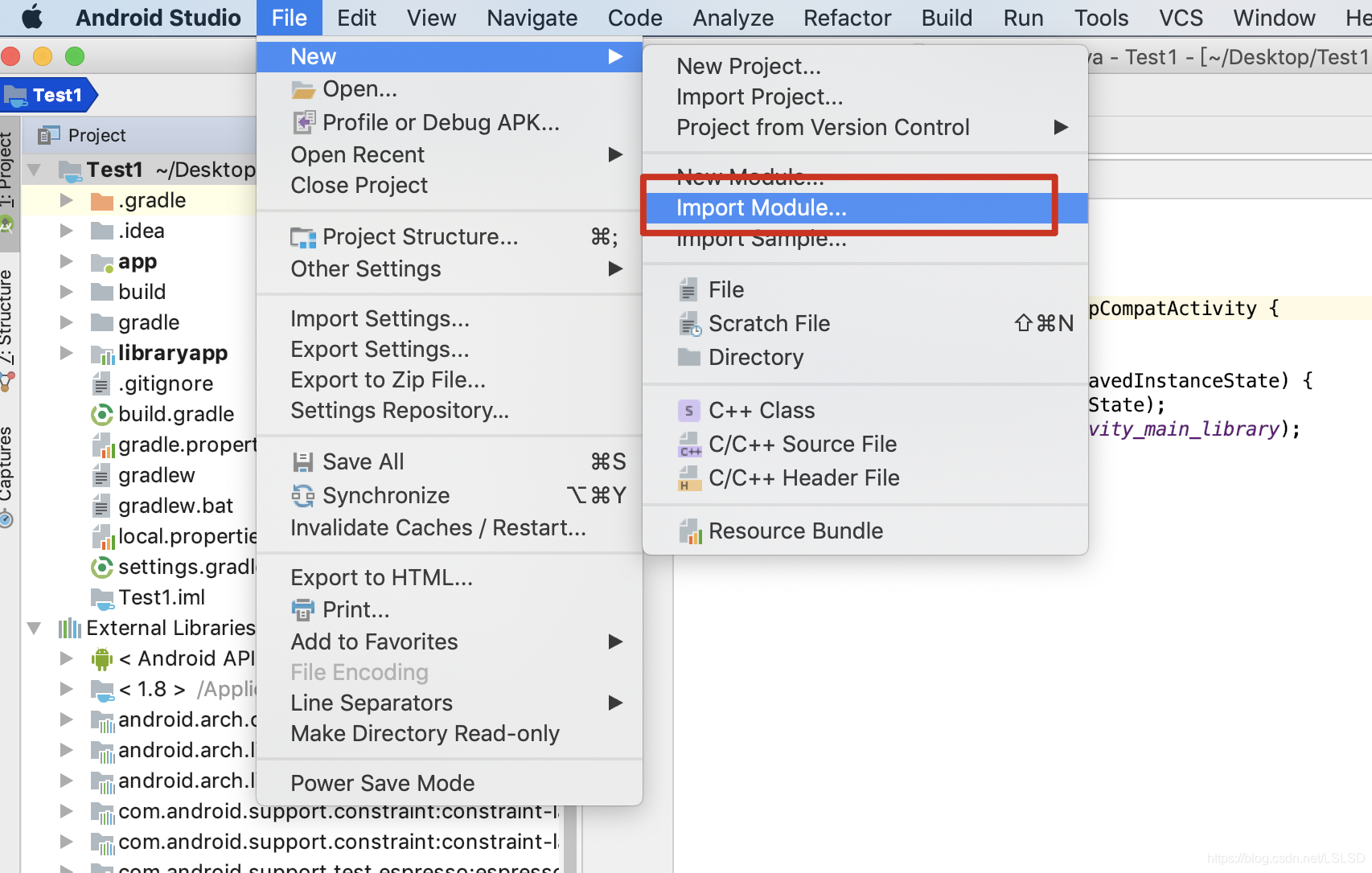The image size is (1372, 873).
Task: Select gradlew.bat in project tree
Action: pos(175,506)
